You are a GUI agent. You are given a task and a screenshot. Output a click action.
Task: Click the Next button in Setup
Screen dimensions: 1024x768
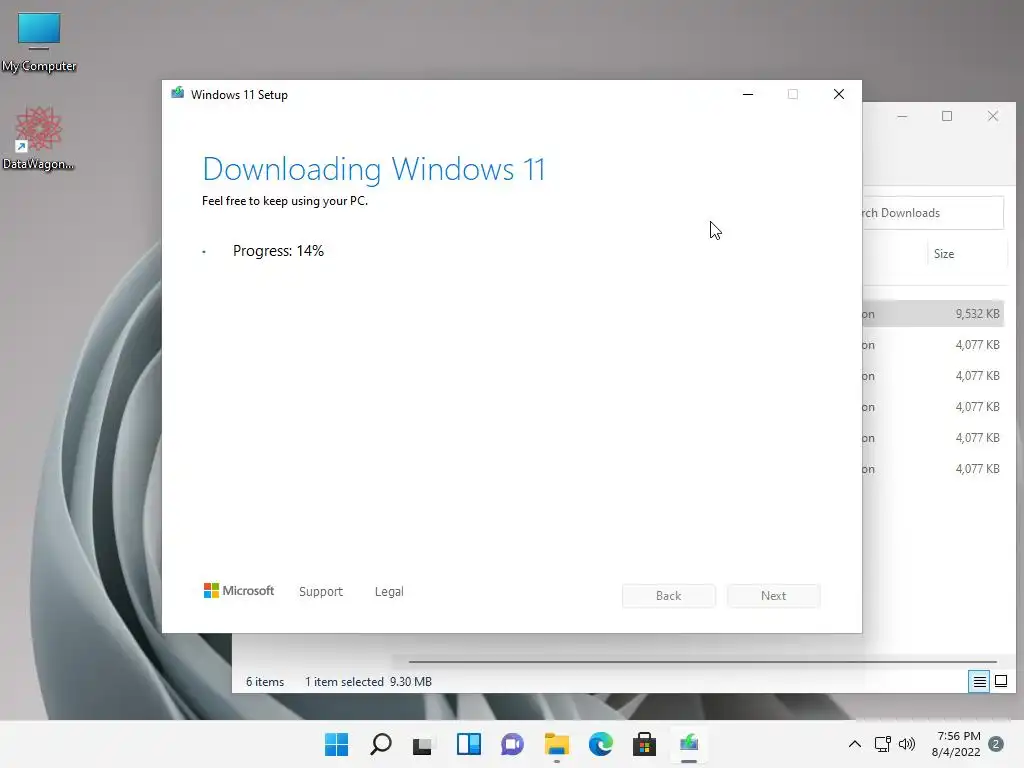tap(773, 596)
